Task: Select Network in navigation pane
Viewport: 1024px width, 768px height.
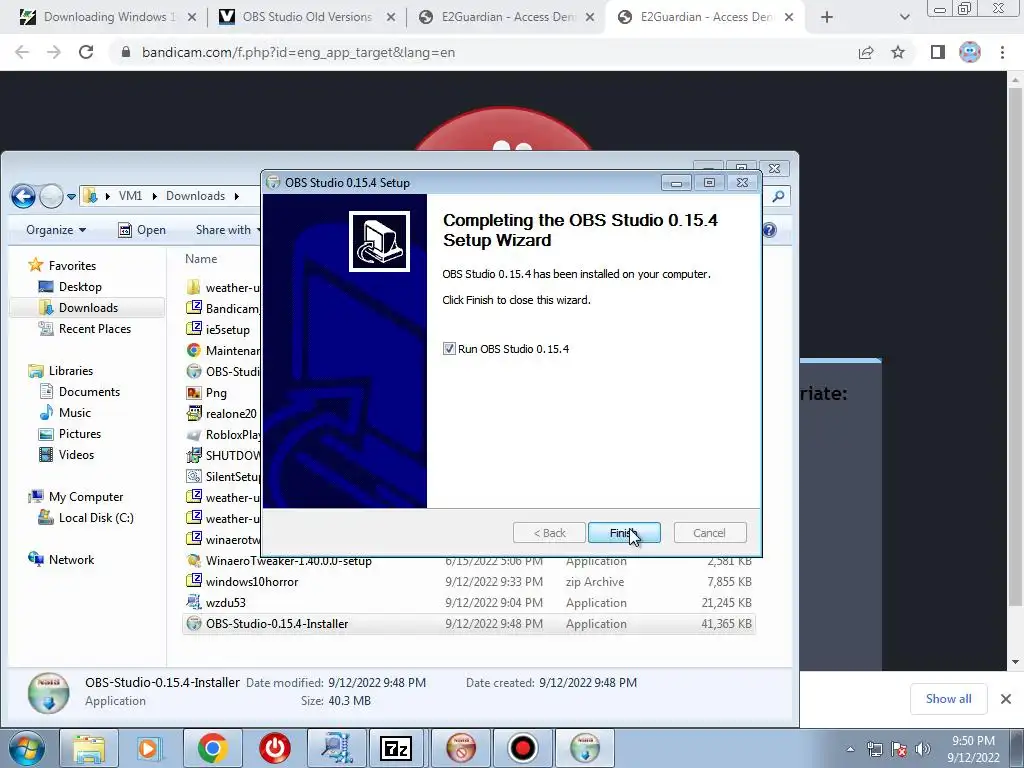Action: pos(71,560)
